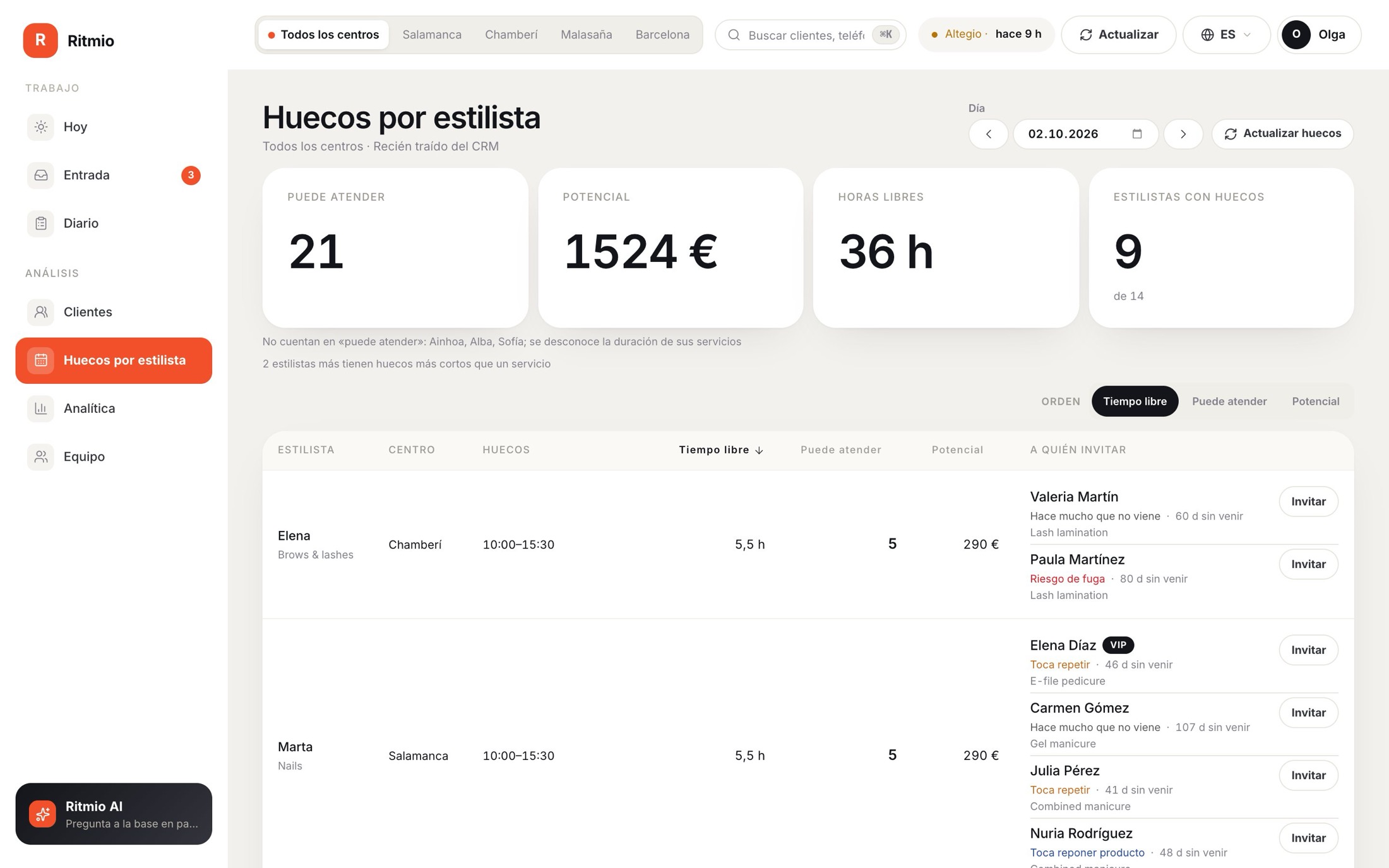This screenshot has height=868, width=1389.
Task: Click the Ritmio AI sparkle icon
Action: [x=42, y=814]
